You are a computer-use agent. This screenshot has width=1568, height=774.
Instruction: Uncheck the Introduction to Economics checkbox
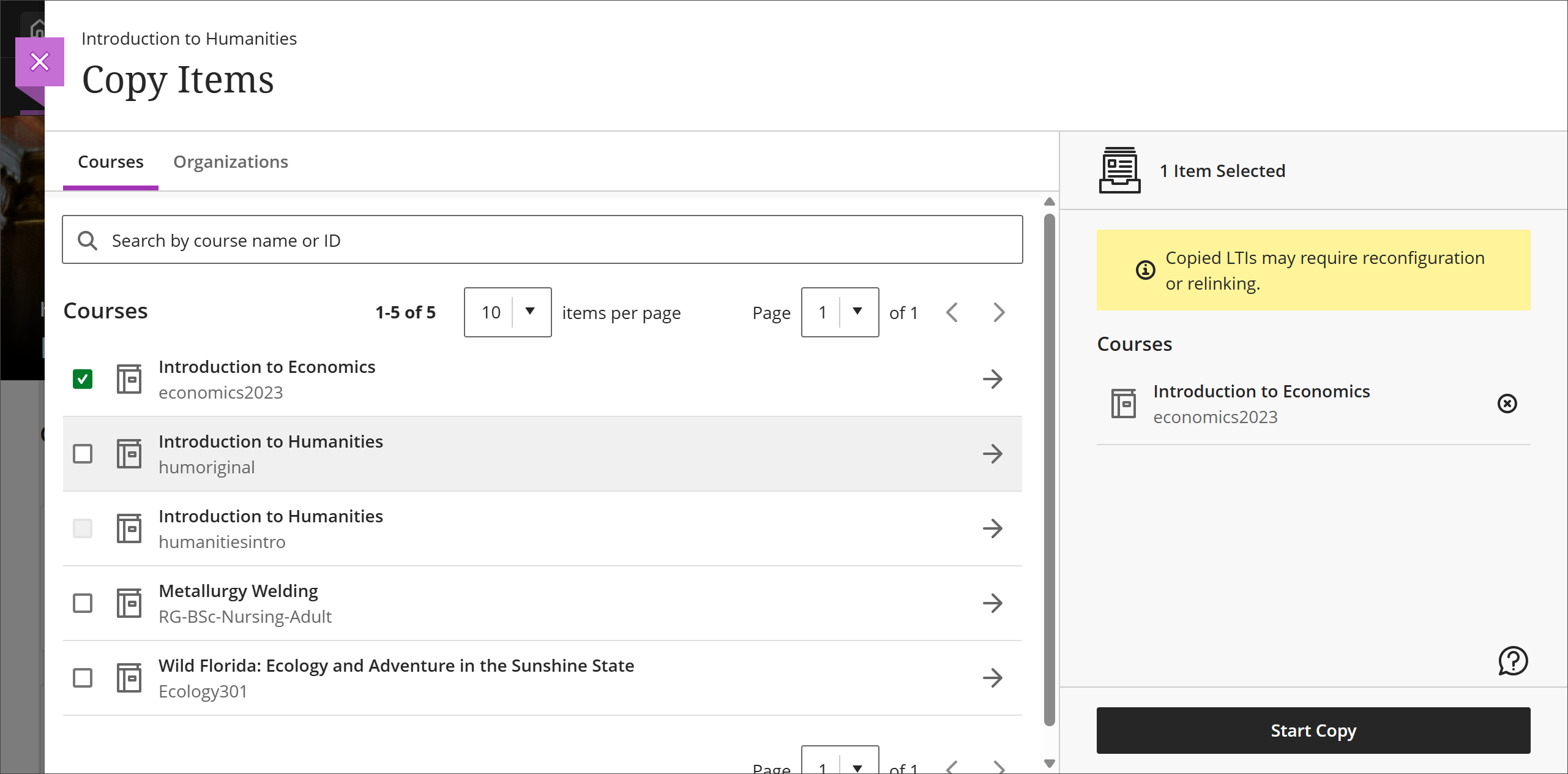(x=83, y=379)
